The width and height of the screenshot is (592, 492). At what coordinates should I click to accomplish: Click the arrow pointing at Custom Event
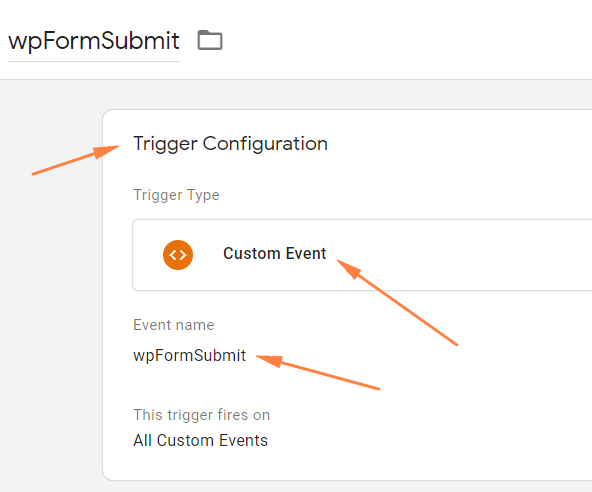point(397,302)
